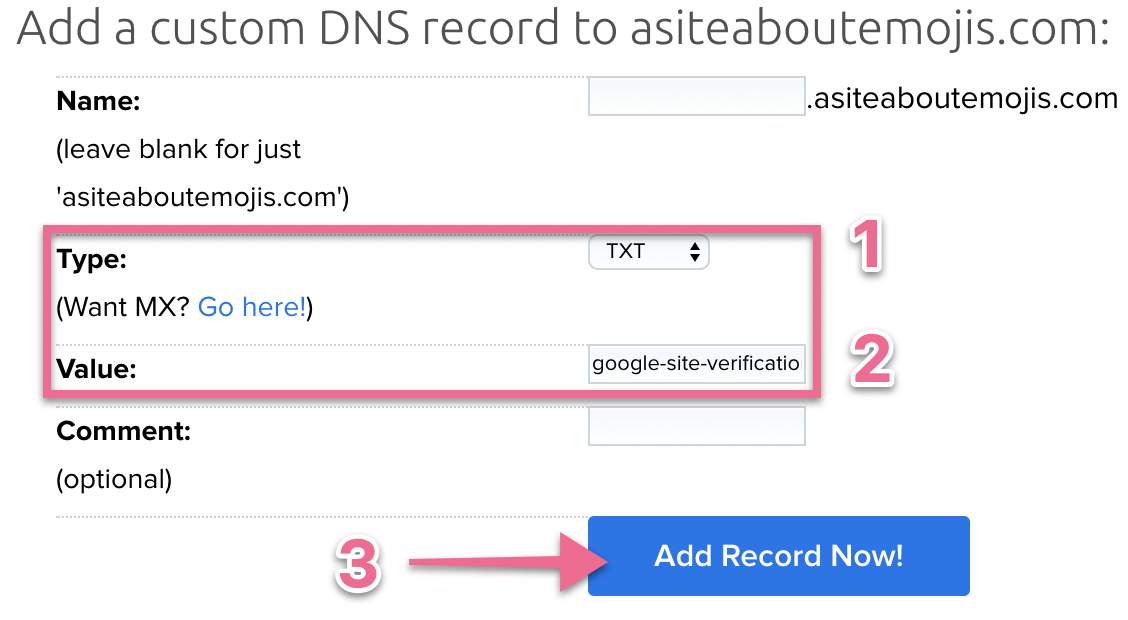Click the pink arrow pointing to button
The image size is (1128, 620).
500,565
